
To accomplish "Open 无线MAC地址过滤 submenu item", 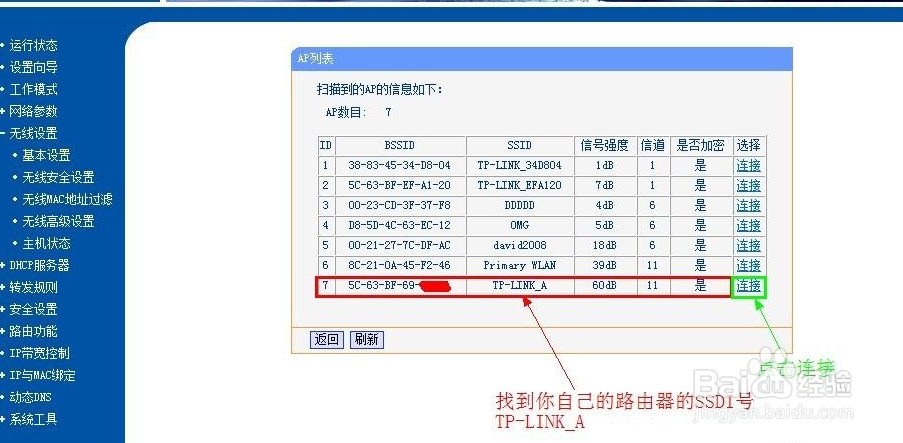I will [67, 199].
